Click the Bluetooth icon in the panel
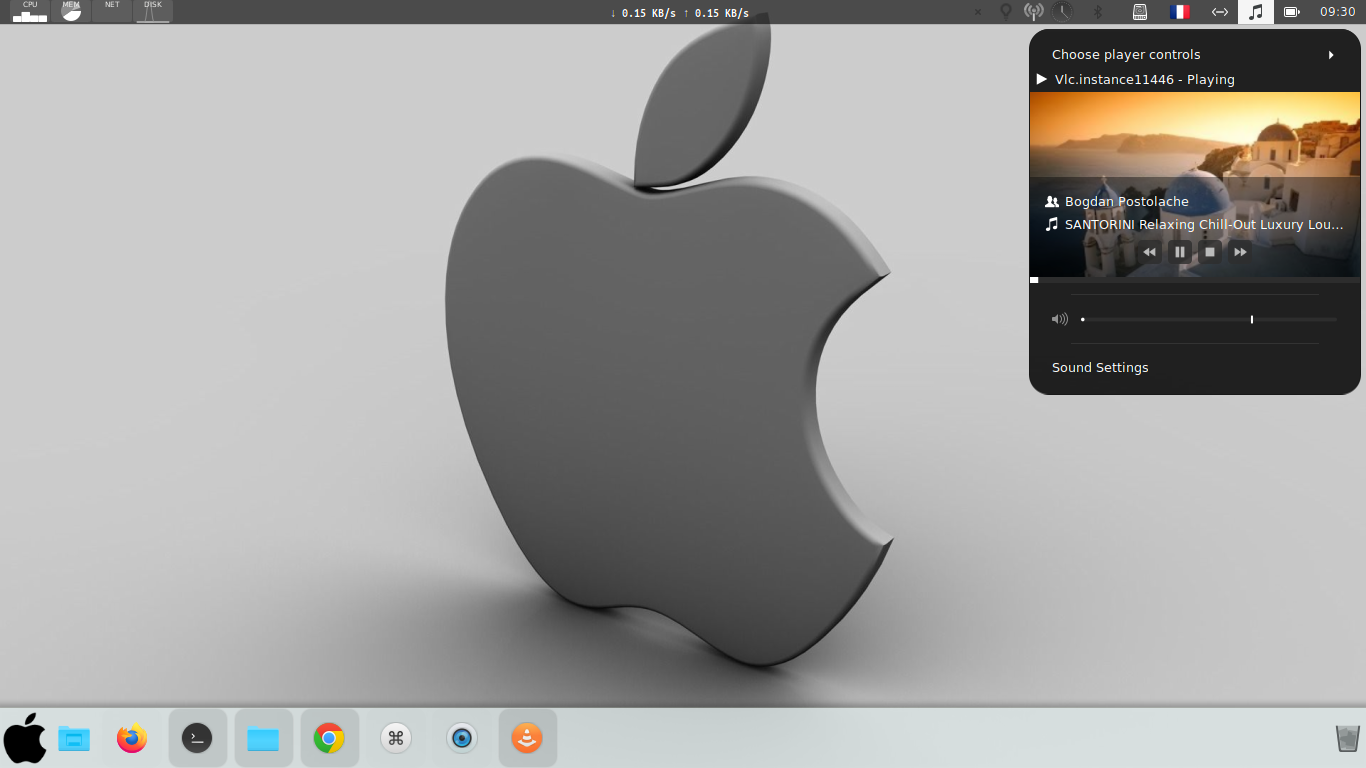Screen dimensions: 1366x768 pyautogui.click(x=1097, y=12)
